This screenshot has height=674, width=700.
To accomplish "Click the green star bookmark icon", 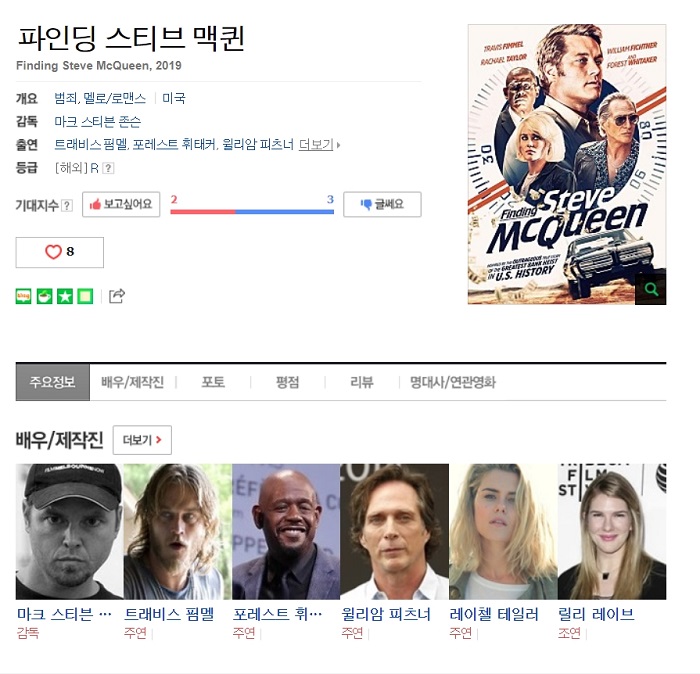I will point(65,296).
